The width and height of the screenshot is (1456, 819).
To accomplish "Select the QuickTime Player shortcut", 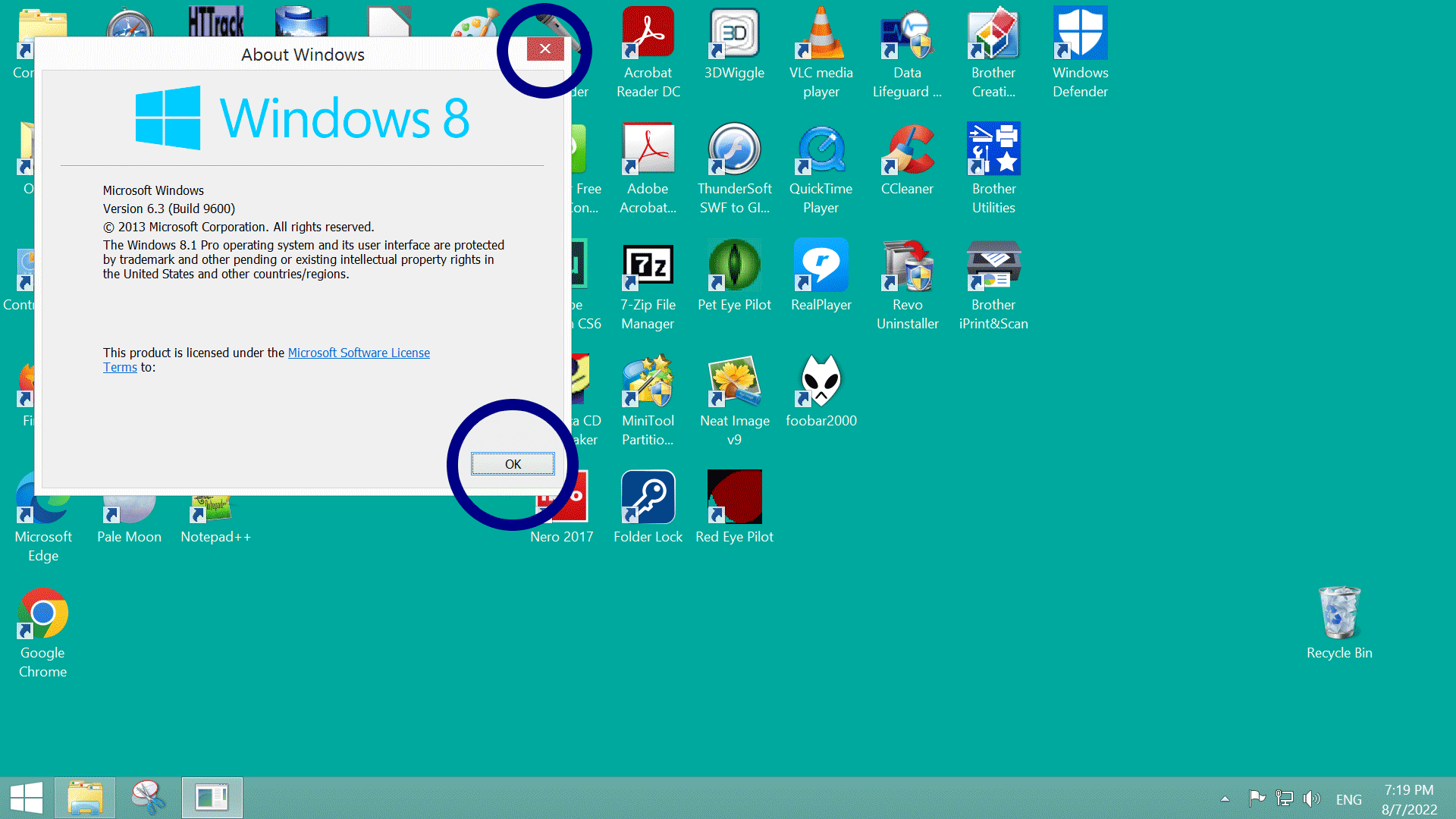I will coord(821,169).
